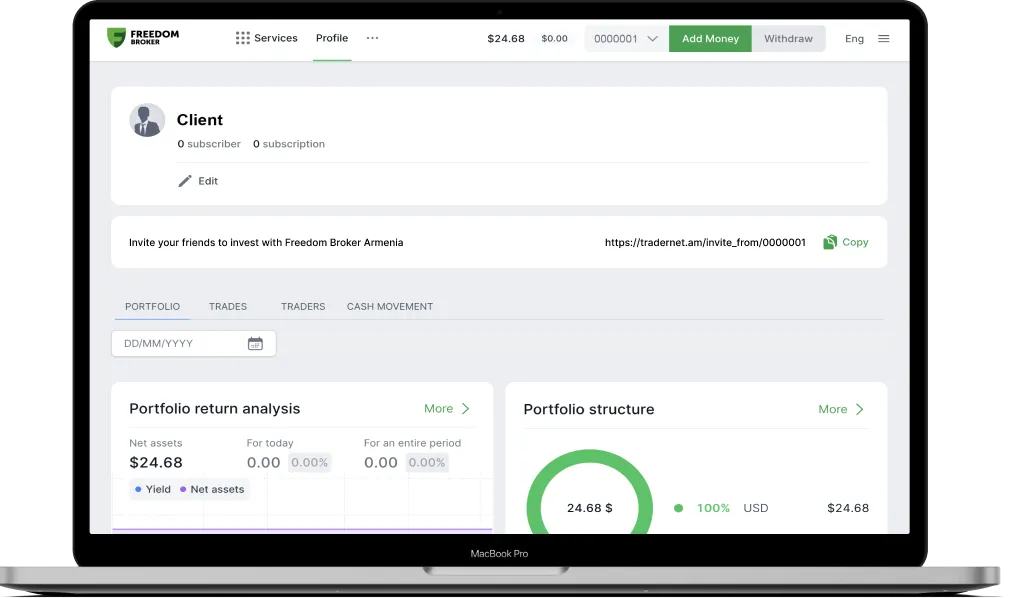The height and width of the screenshot is (598, 1024).
Task: Click the DD/MM/YYYY date input field
Action: tap(180, 343)
